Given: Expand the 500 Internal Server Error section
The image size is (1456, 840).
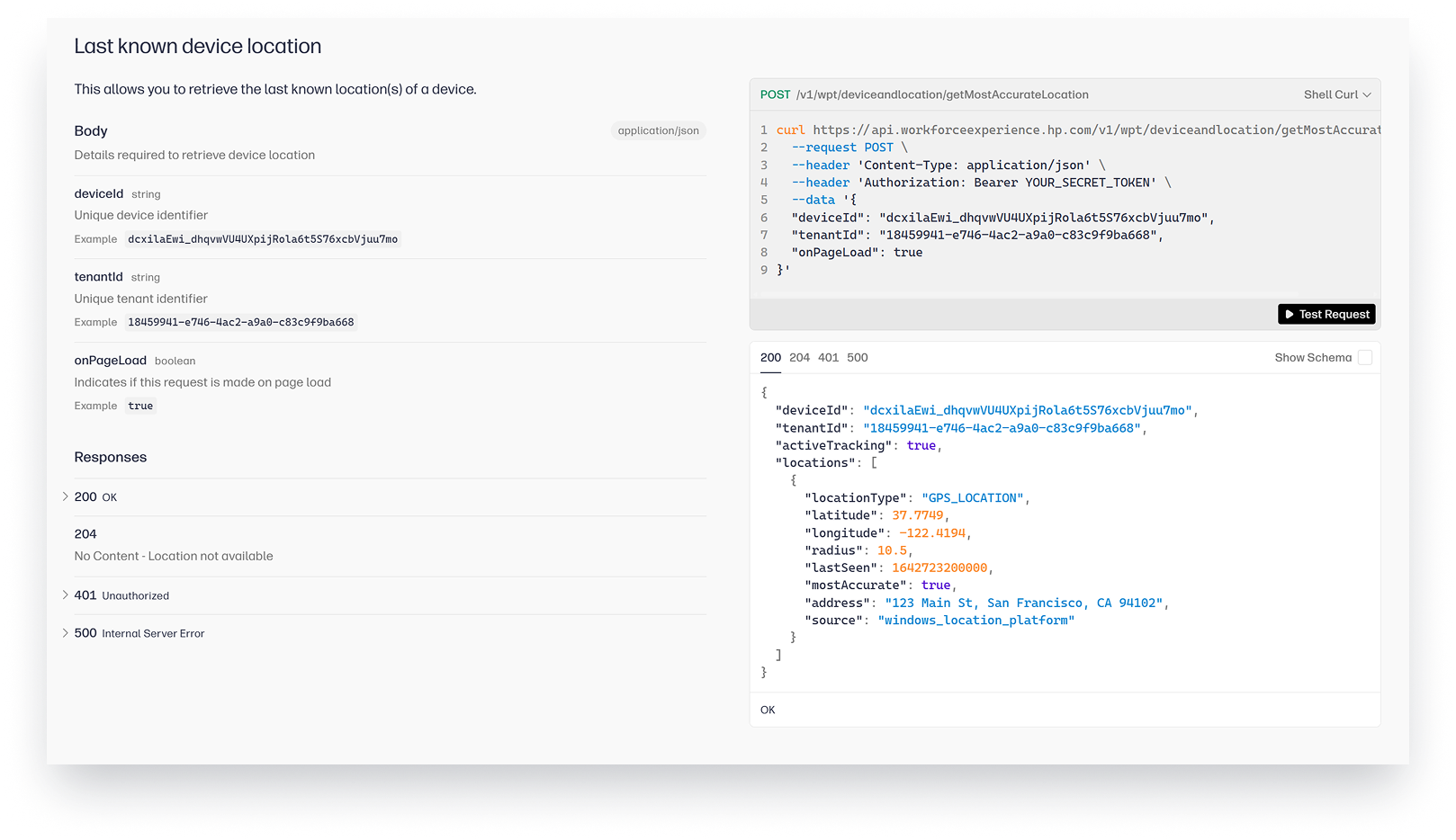Looking at the screenshot, I should pyautogui.click(x=139, y=633).
